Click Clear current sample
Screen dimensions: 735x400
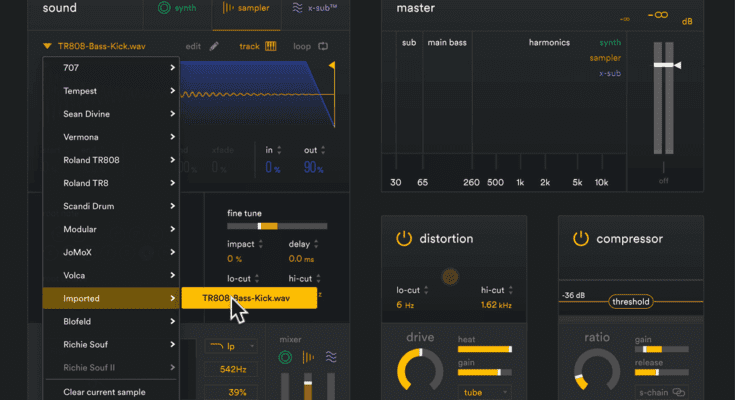pos(102,392)
